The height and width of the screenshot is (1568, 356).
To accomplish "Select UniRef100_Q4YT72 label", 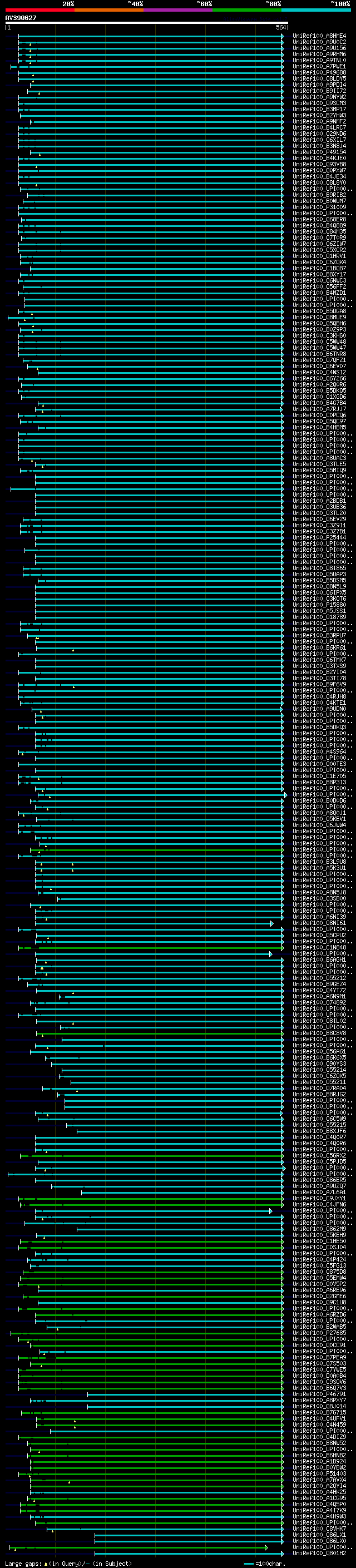I will coord(319,990).
